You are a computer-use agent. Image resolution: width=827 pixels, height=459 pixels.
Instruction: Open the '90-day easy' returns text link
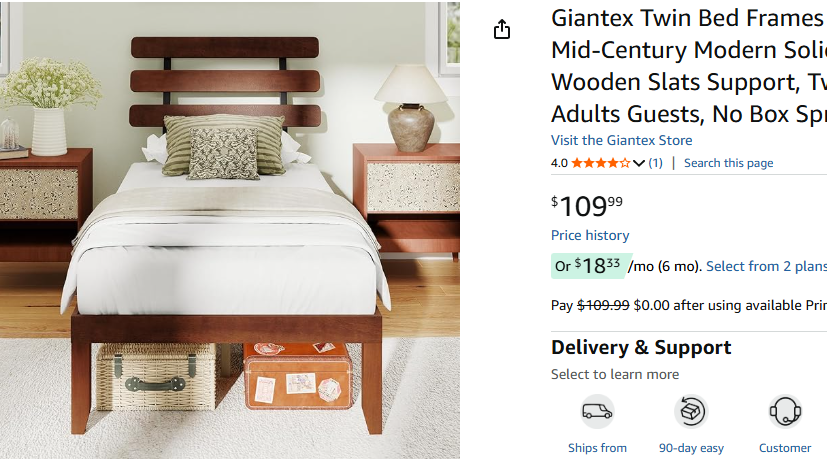(x=691, y=448)
